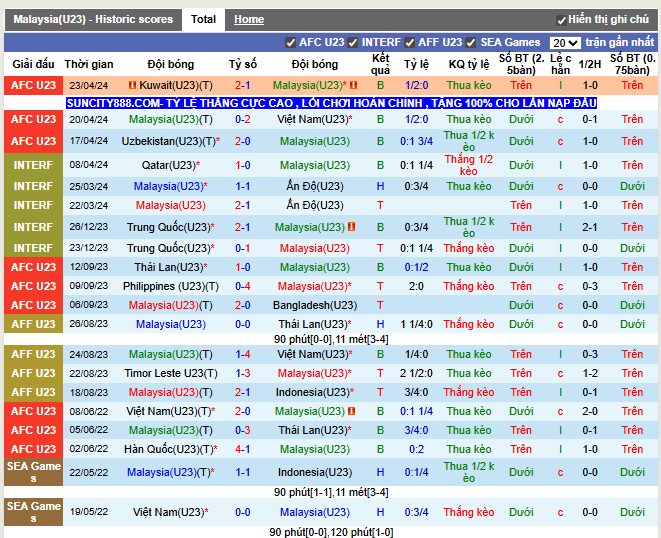Screen dimensions: 661x538
Task: Click the 1/2H column header
Action: pyautogui.click(x=589, y=65)
